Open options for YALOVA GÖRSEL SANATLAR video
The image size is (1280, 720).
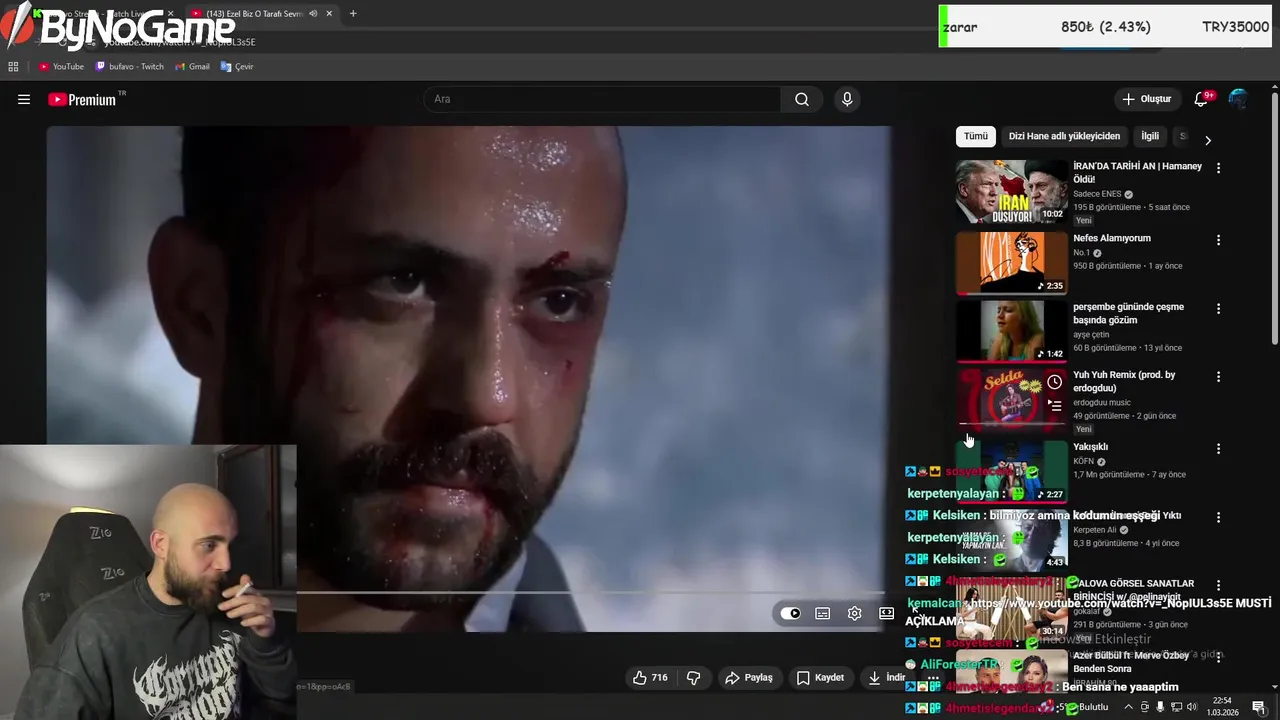1218,585
